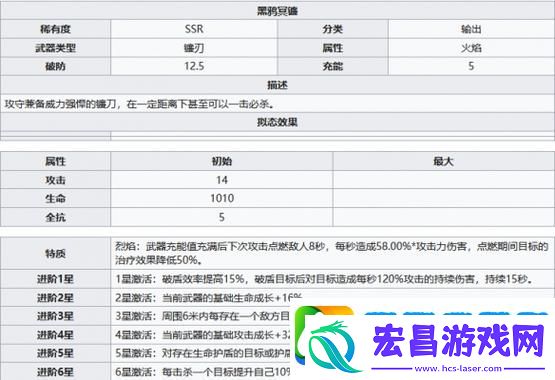Select the 拟态效果 section header

[x=277, y=122]
